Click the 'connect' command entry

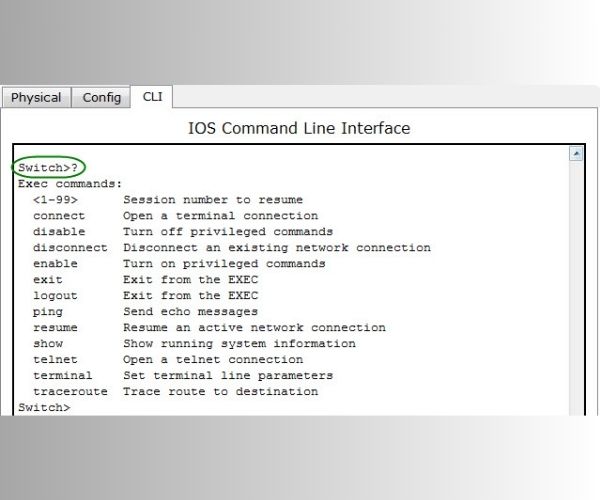pyautogui.click(x=58, y=216)
